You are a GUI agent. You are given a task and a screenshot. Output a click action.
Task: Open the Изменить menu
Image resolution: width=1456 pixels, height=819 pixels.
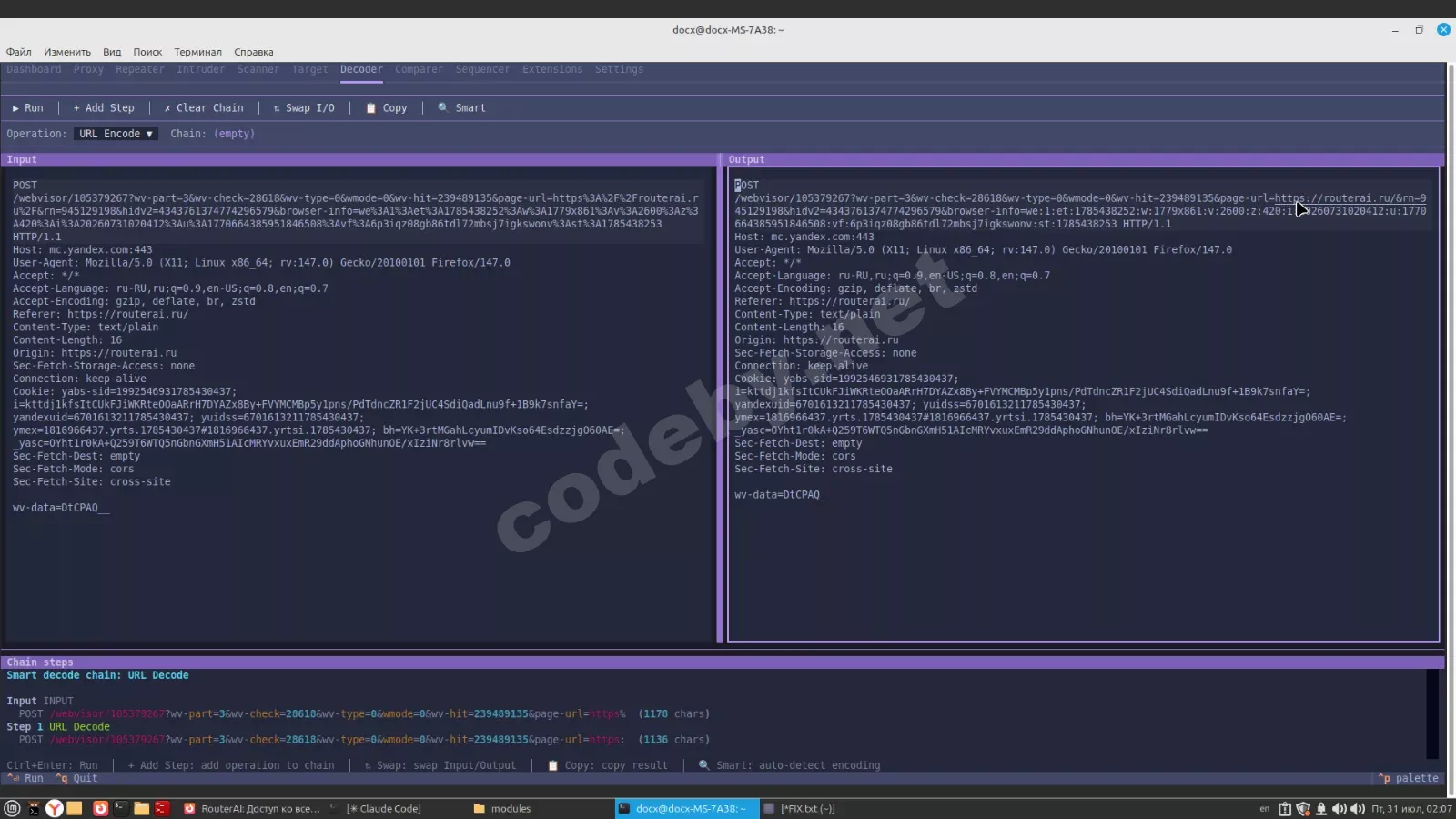pos(67,52)
